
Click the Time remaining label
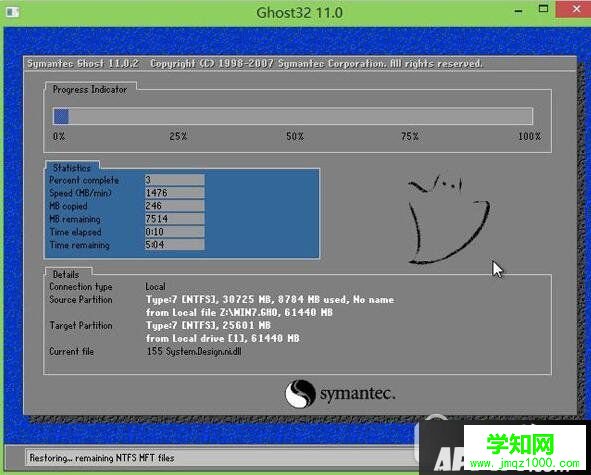[x=80, y=245]
